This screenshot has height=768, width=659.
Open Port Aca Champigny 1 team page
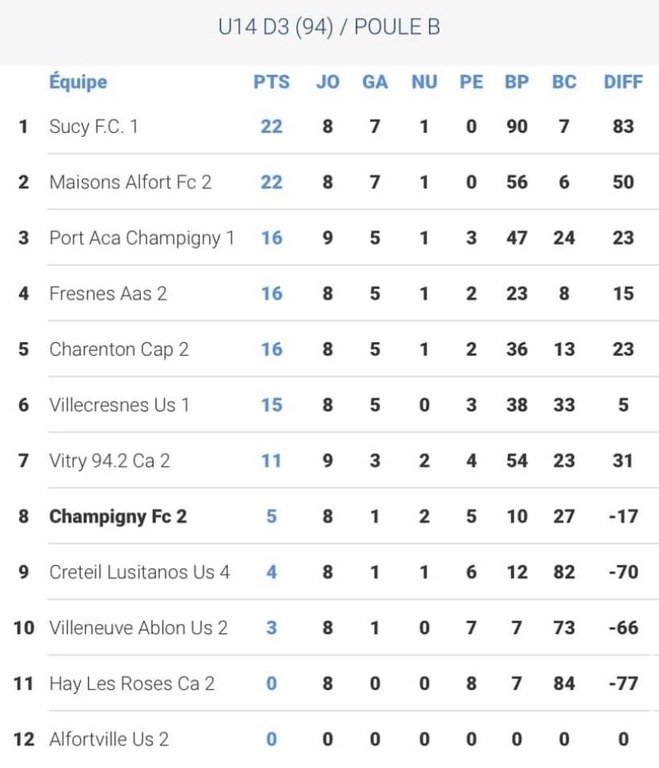pyautogui.click(x=142, y=238)
